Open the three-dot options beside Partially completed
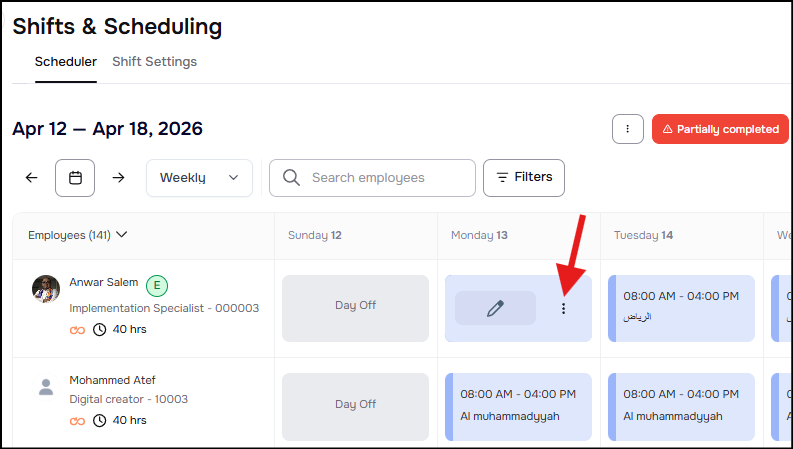The height and width of the screenshot is (449, 793). coord(627,129)
